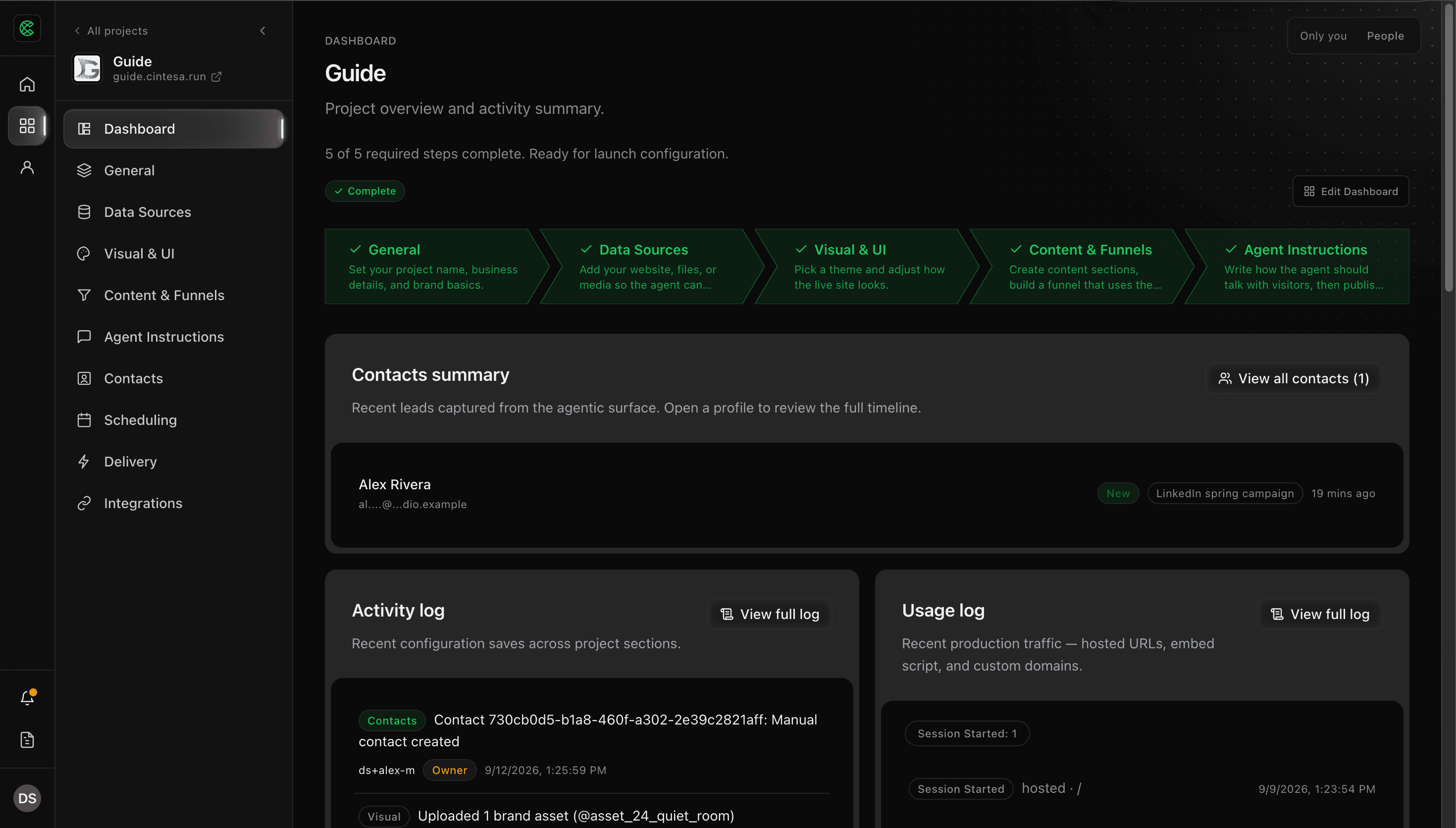The image size is (1456, 828).
Task: Open external link icon next to guide.cintesa.run
Action: point(216,77)
